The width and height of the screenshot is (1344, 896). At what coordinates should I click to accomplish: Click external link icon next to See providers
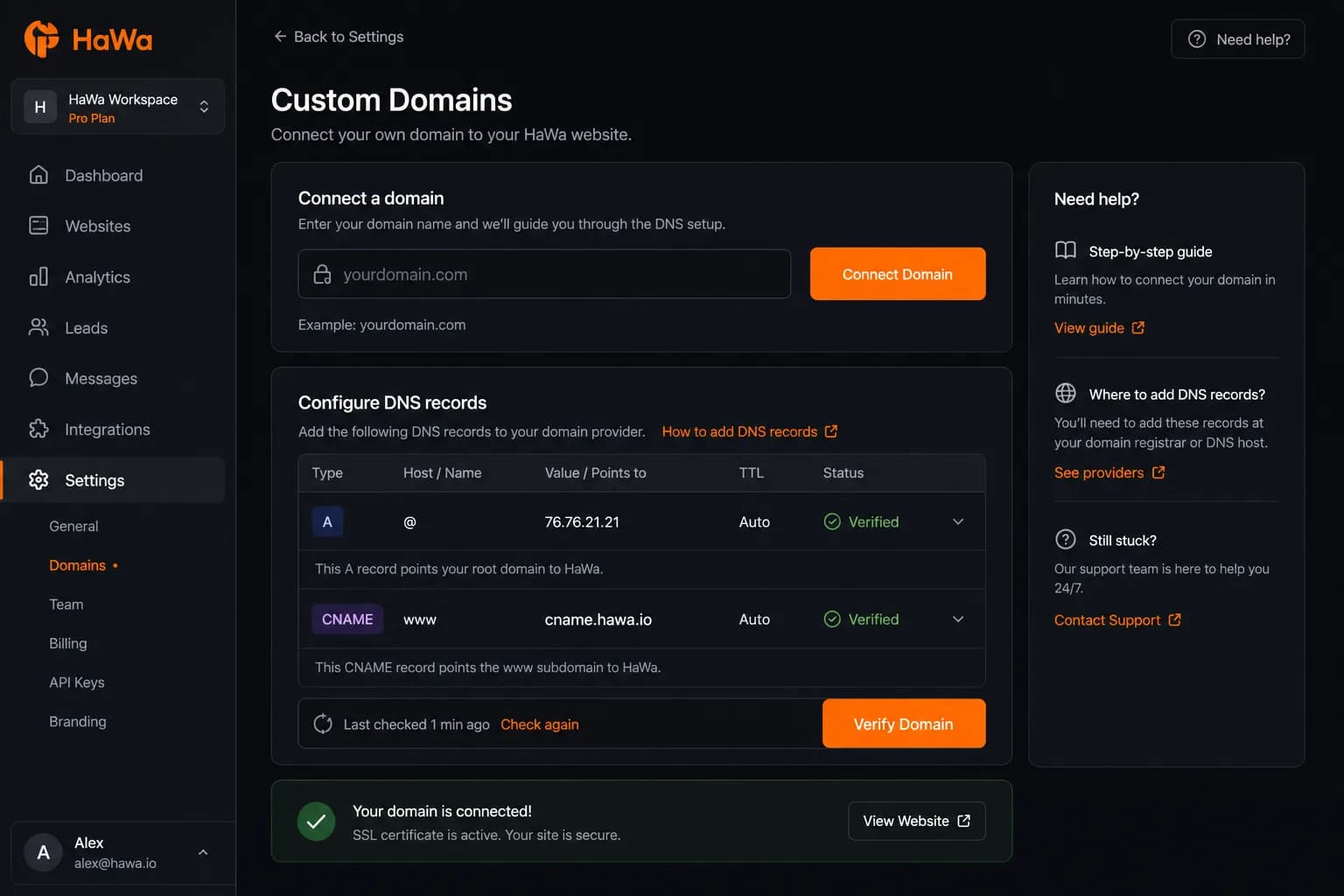pyautogui.click(x=1158, y=472)
